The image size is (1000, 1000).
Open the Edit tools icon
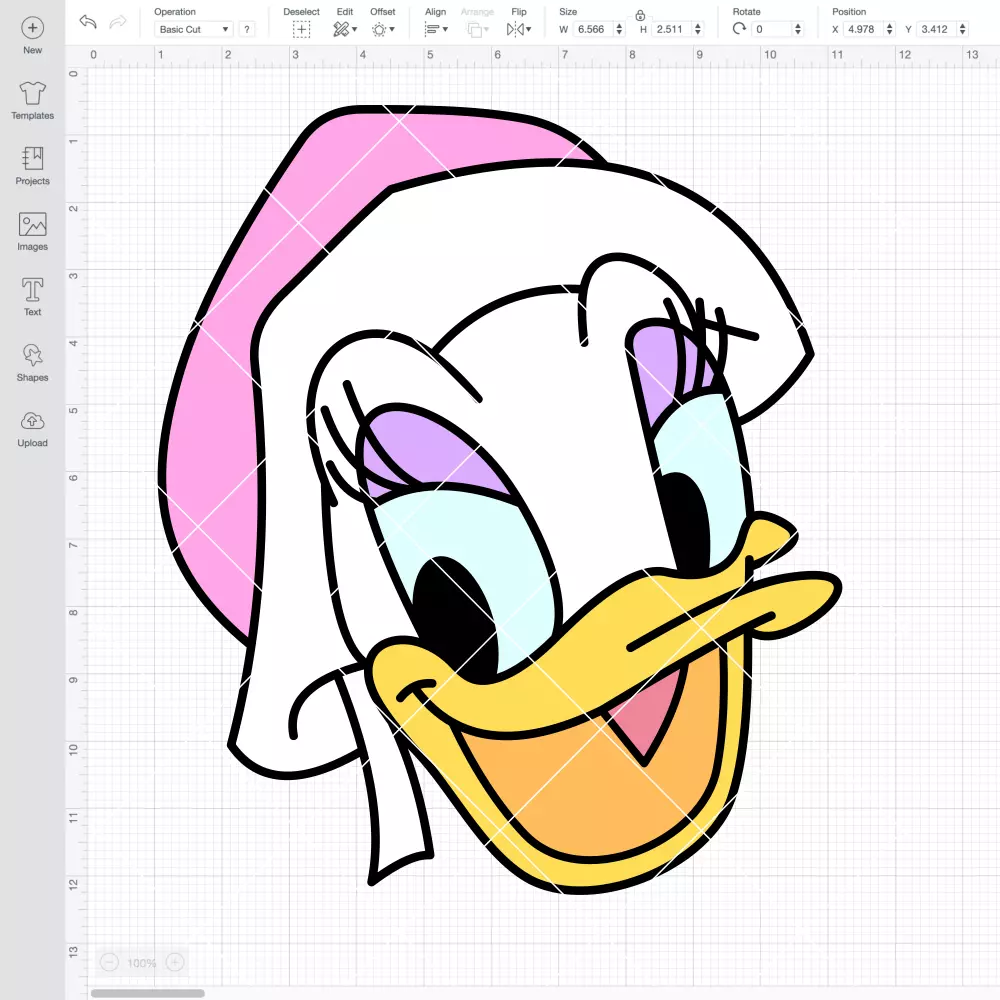(x=341, y=29)
